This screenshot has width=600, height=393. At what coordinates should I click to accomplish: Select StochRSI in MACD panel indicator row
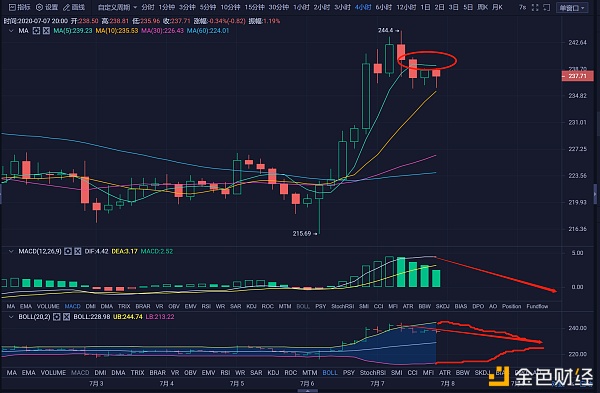click(342, 307)
